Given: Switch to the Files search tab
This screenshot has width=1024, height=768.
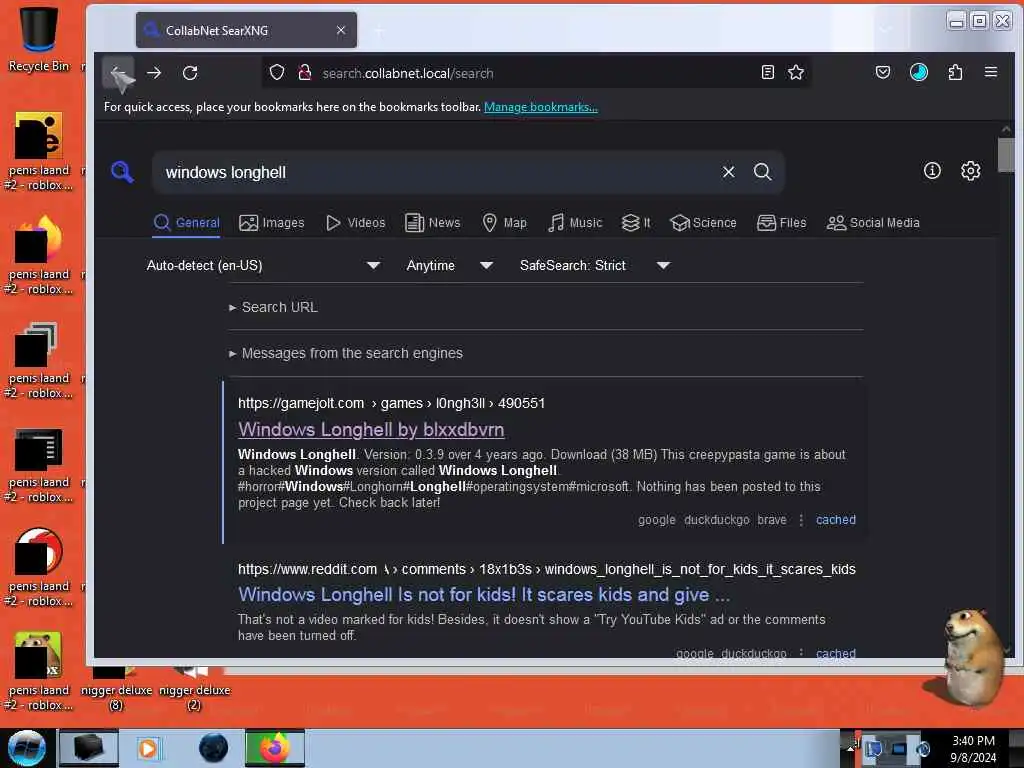Looking at the screenshot, I should [x=782, y=223].
